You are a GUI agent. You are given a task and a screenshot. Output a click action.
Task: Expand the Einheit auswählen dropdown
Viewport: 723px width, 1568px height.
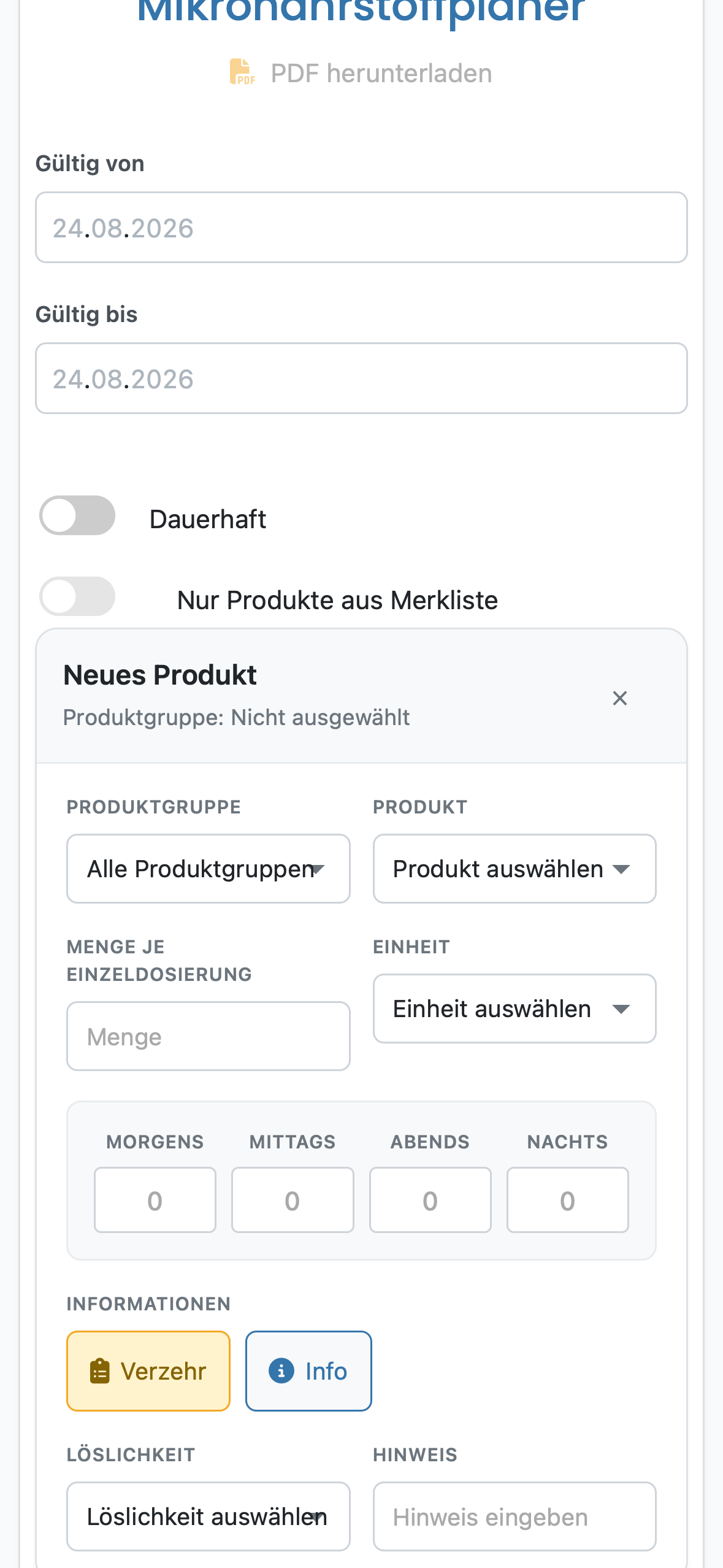tap(515, 1009)
